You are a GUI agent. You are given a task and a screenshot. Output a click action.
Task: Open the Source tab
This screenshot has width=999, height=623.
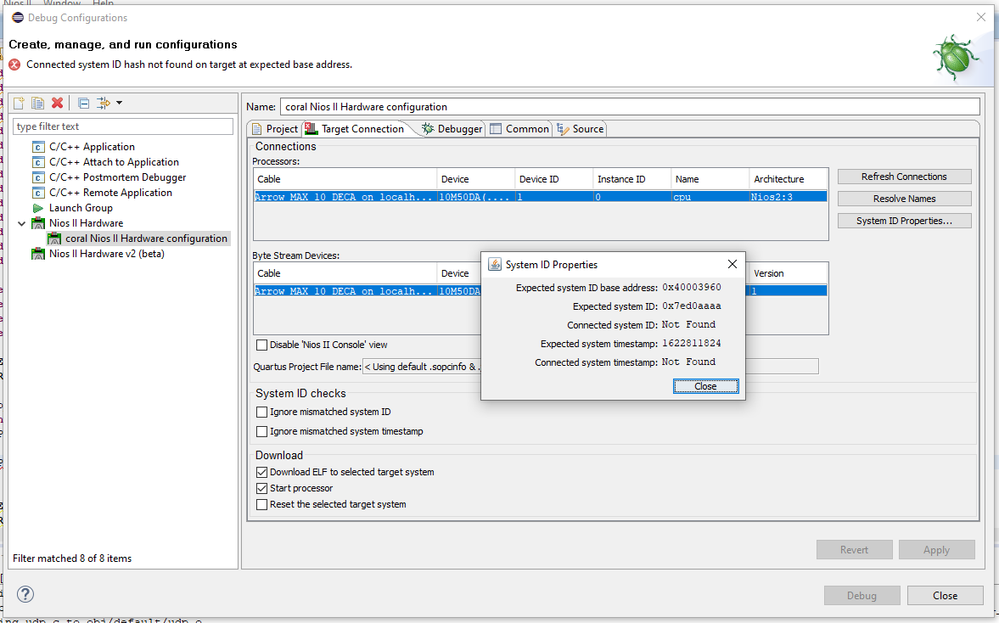(580, 129)
